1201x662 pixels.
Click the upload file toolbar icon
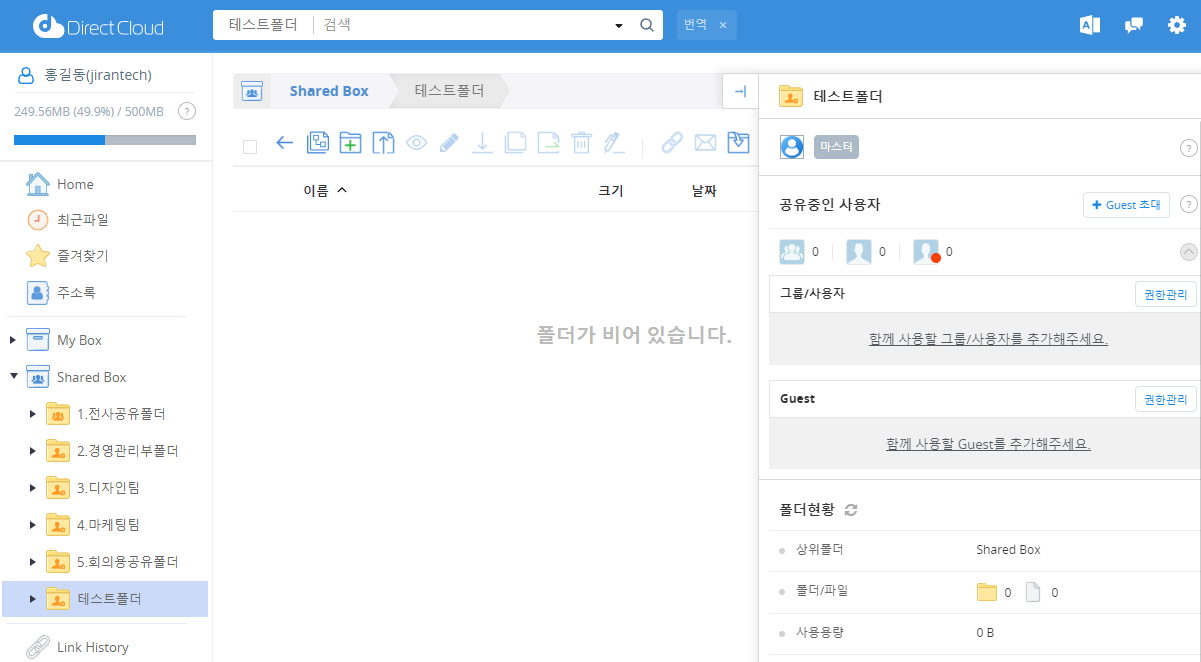coord(383,143)
